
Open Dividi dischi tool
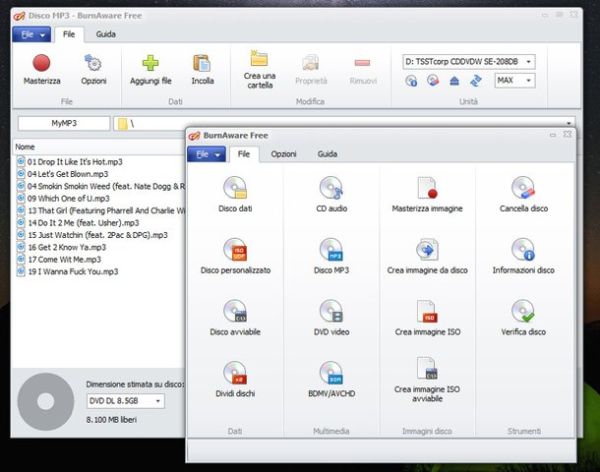(235, 379)
